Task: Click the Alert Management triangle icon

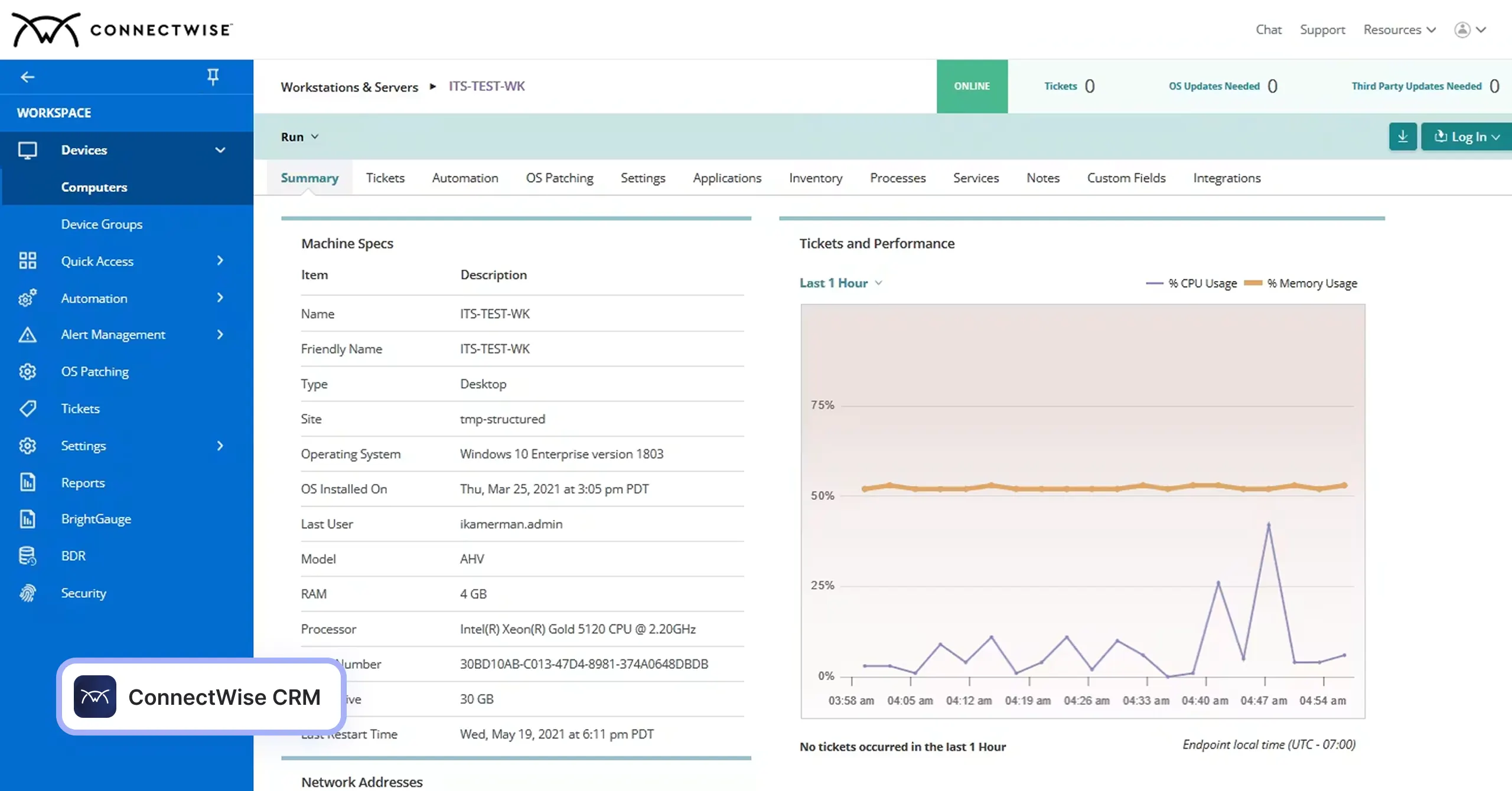Action: [27, 335]
